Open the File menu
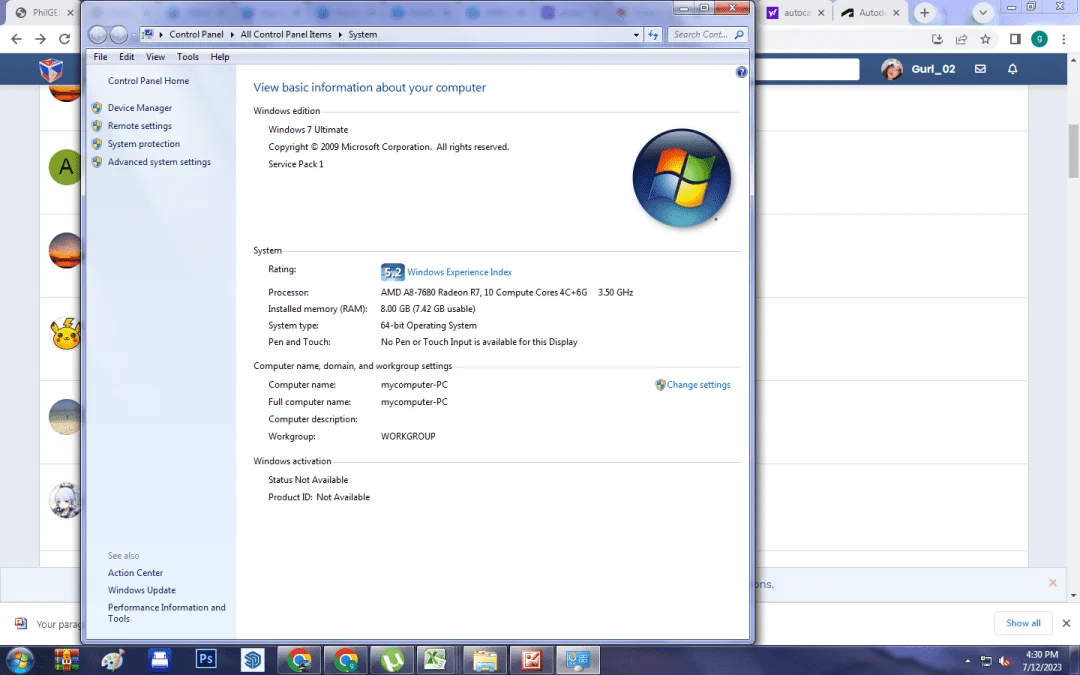1080x675 pixels. [101, 57]
